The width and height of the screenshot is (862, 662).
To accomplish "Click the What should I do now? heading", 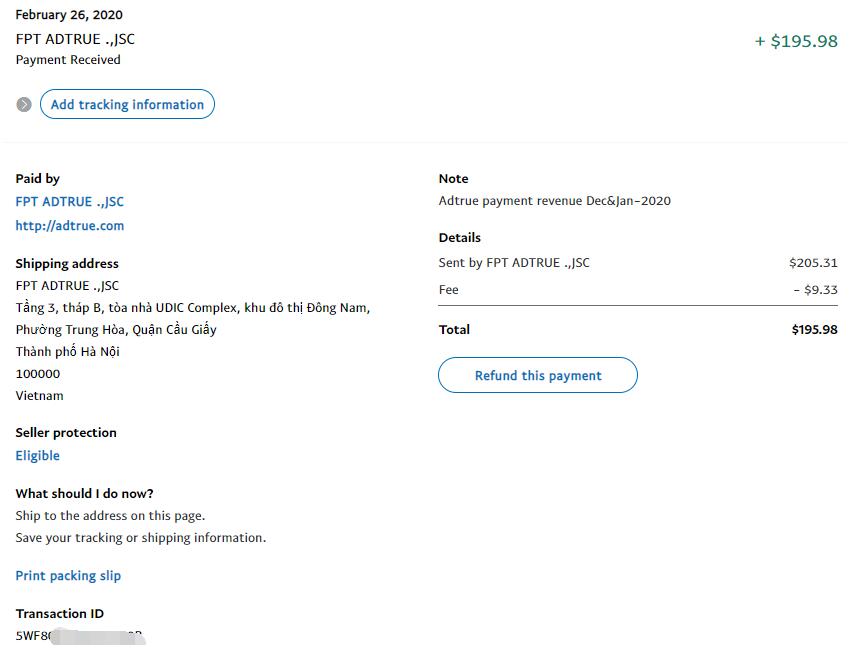I will tap(84, 494).
